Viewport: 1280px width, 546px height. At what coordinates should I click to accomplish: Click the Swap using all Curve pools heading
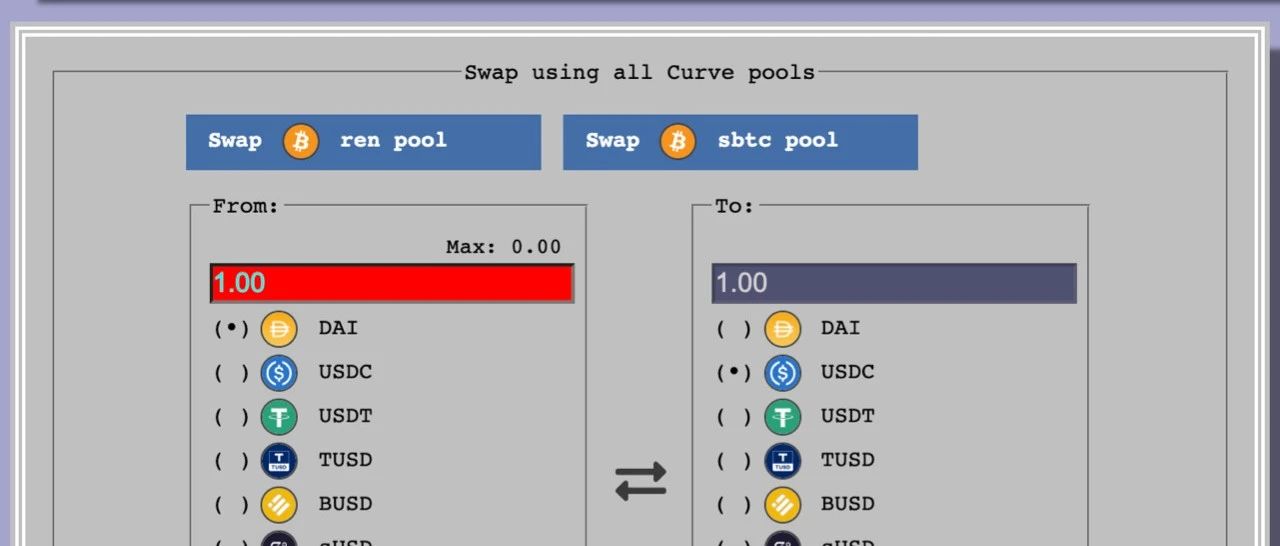coord(640,73)
